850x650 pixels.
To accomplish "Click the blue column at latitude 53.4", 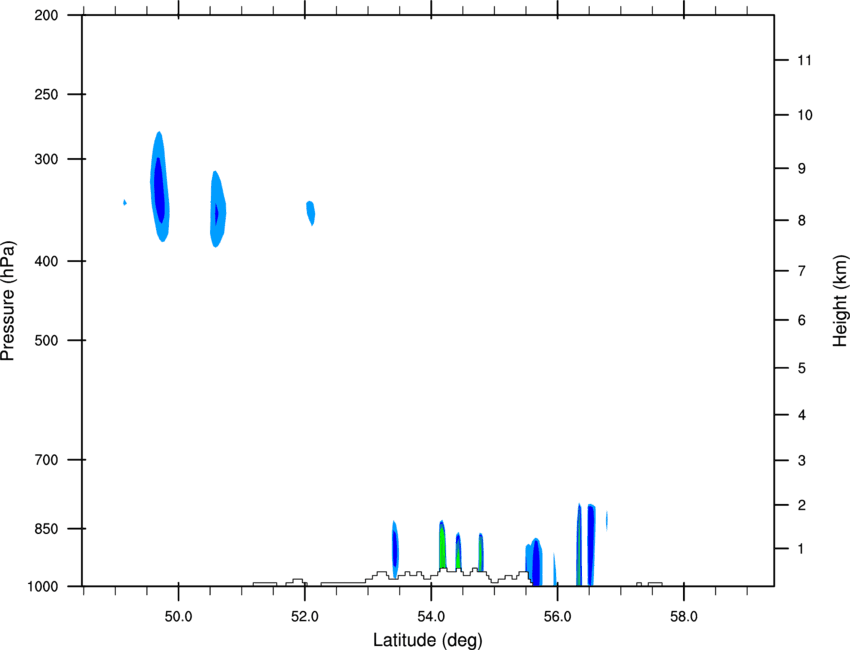I will point(395,549).
